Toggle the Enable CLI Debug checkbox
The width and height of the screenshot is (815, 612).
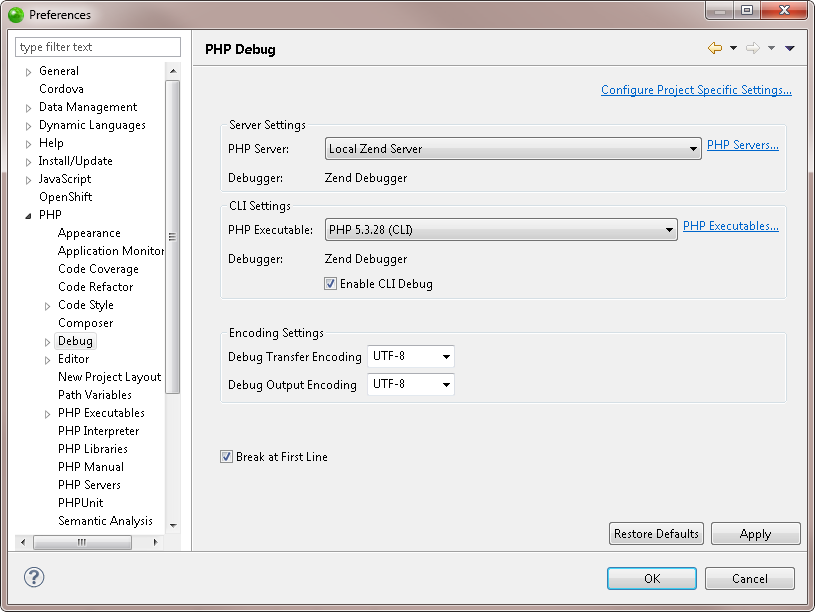click(x=330, y=283)
